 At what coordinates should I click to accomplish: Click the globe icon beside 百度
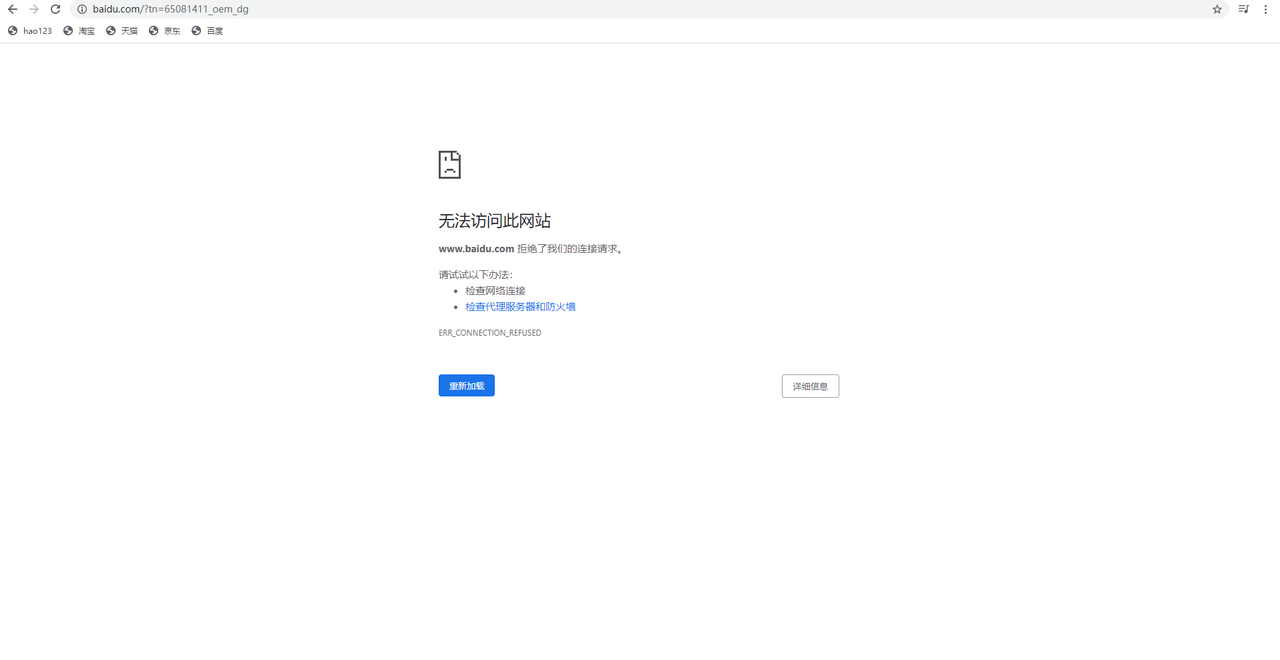point(197,31)
